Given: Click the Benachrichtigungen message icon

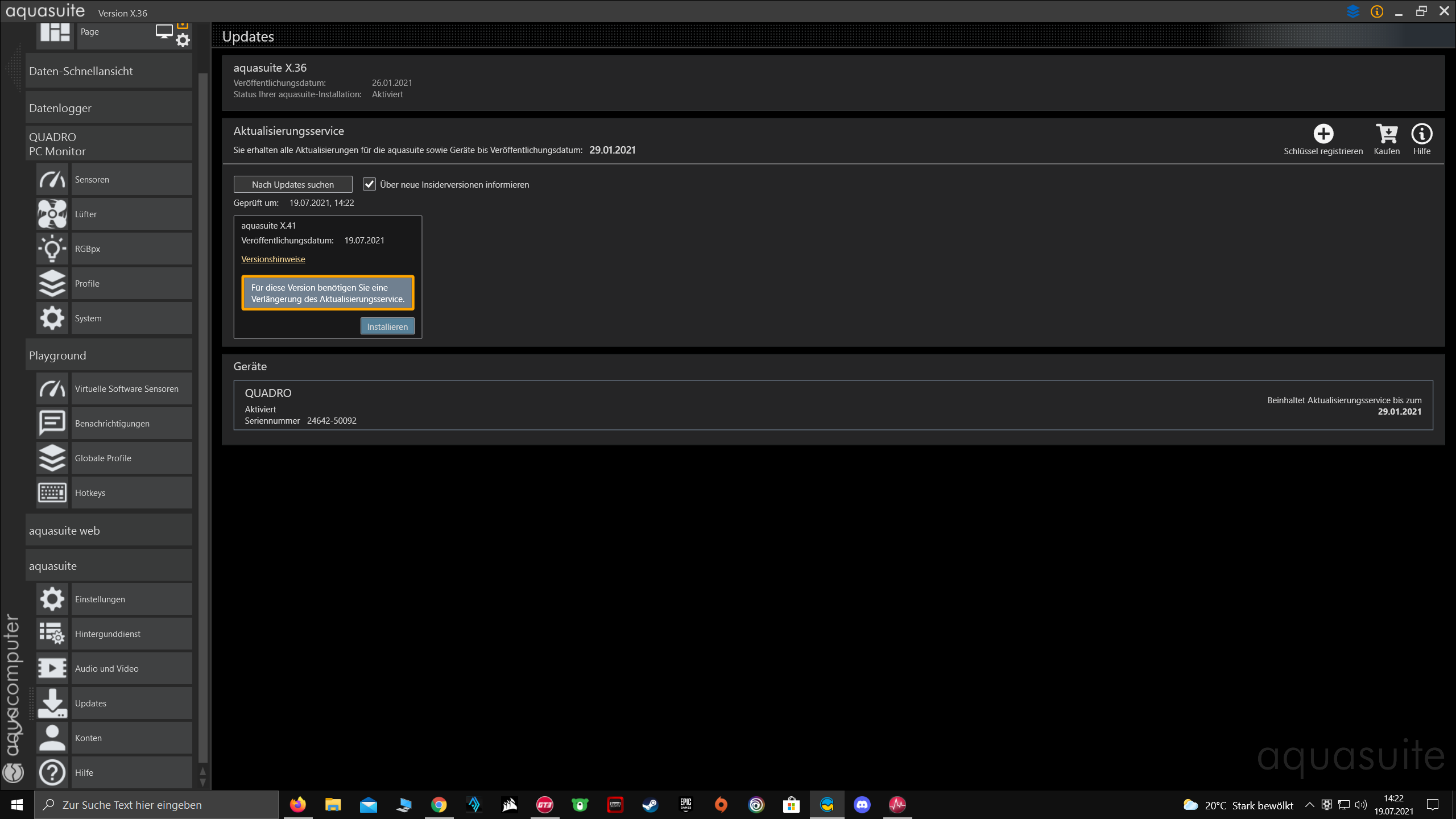Looking at the screenshot, I should [52, 423].
